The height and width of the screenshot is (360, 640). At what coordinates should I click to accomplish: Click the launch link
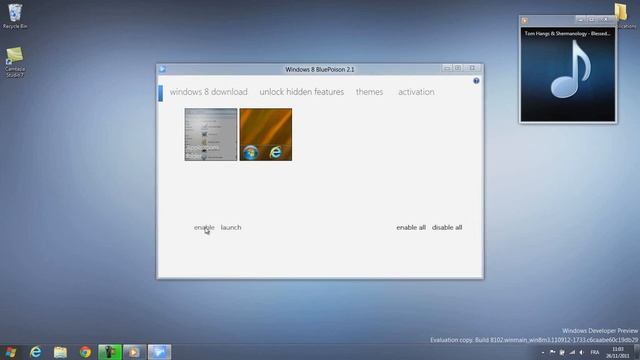(x=231, y=227)
